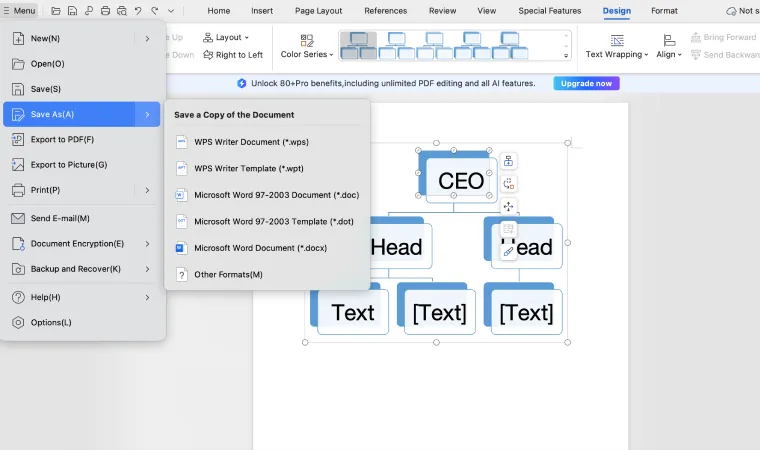Switch to the Home tab
Viewport: 760px width, 450px height.
219,11
